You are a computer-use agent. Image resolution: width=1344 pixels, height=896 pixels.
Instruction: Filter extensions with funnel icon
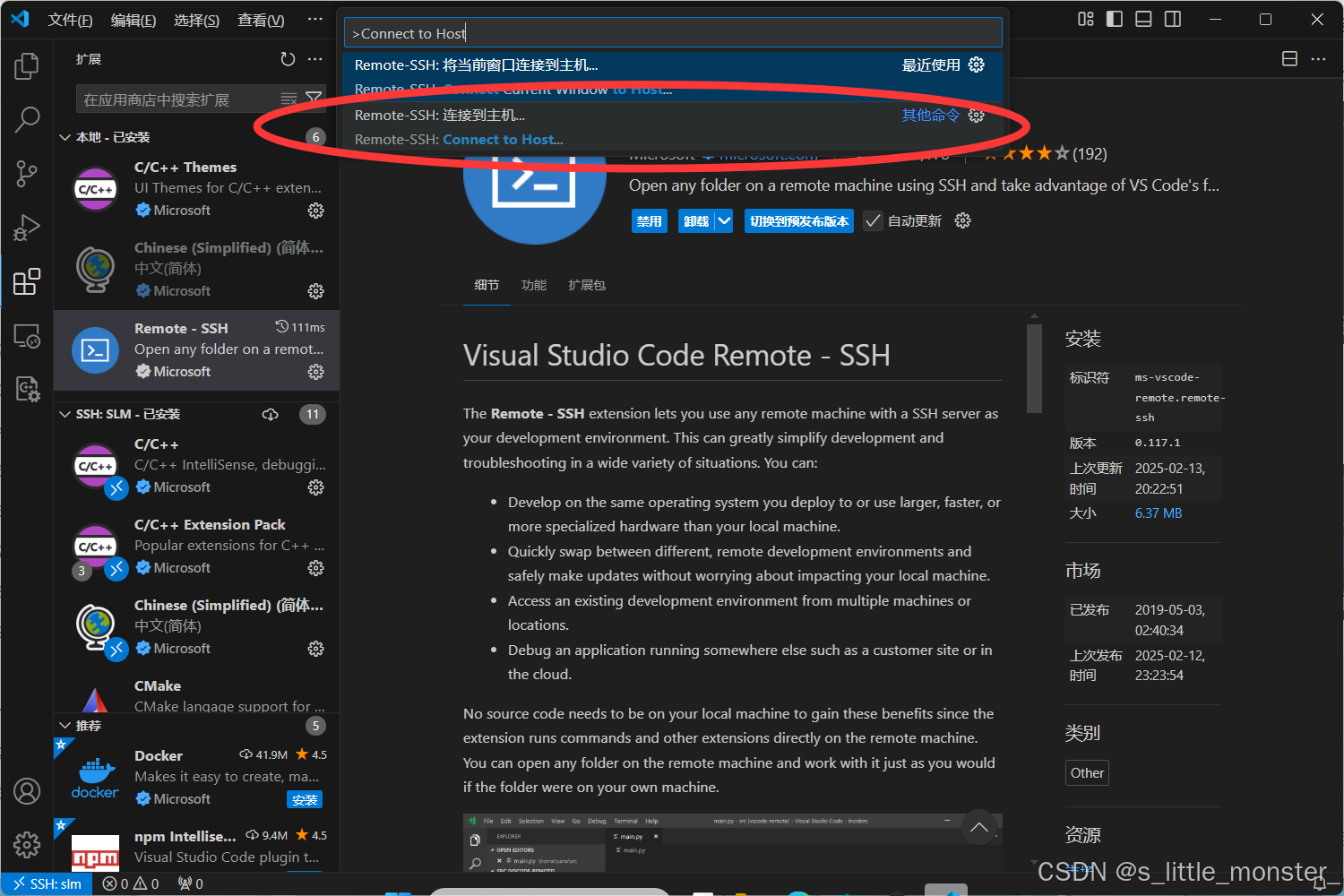[x=314, y=99]
